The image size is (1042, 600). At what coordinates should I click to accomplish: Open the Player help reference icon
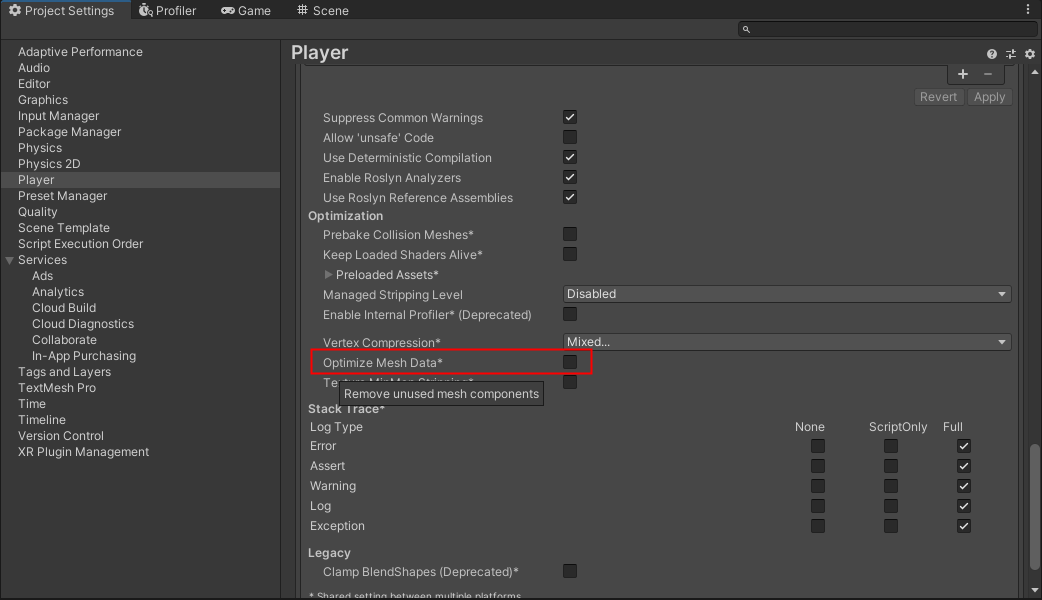point(992,54)
